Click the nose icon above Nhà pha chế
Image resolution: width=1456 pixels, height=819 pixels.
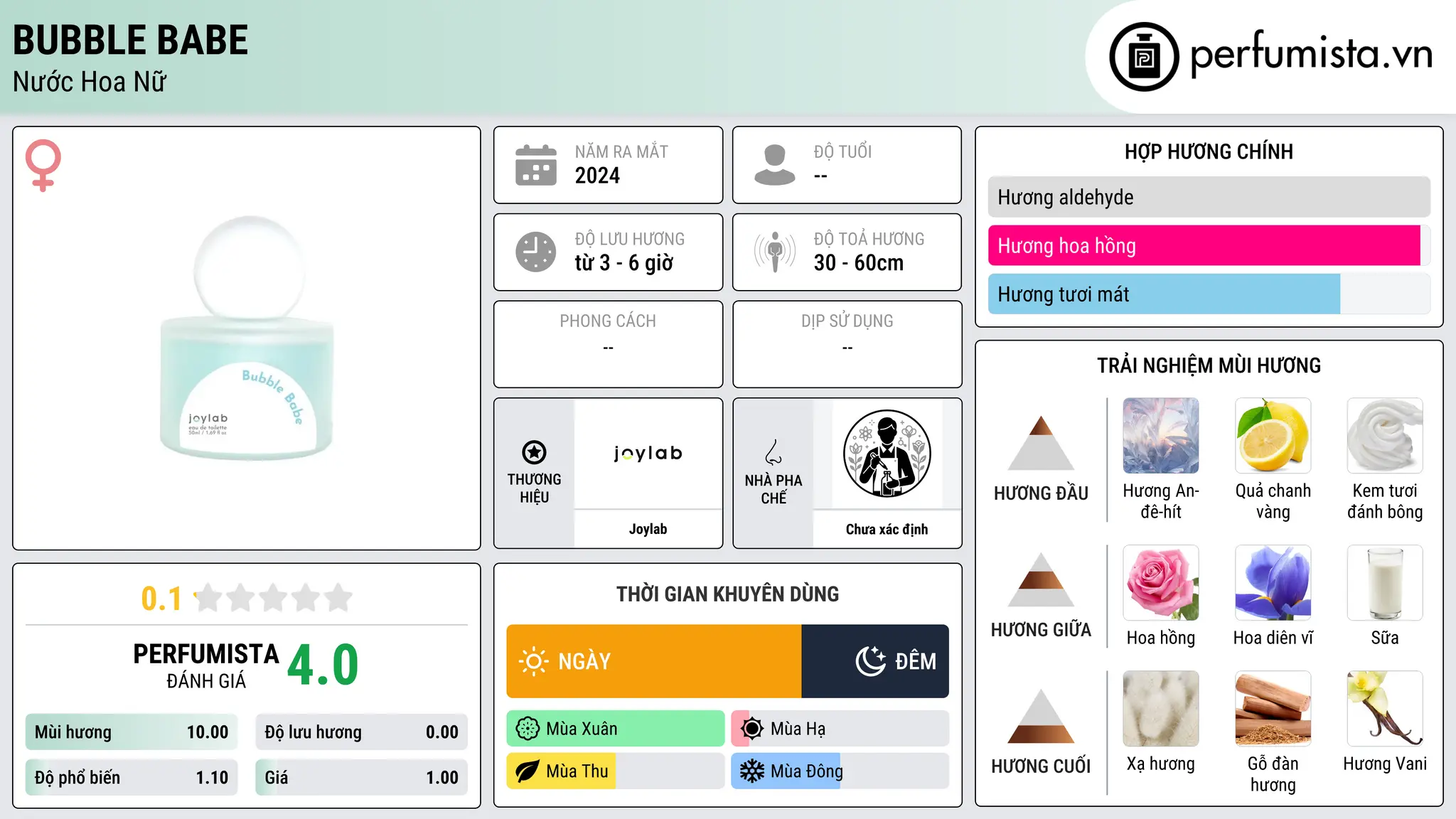(773, 452)
